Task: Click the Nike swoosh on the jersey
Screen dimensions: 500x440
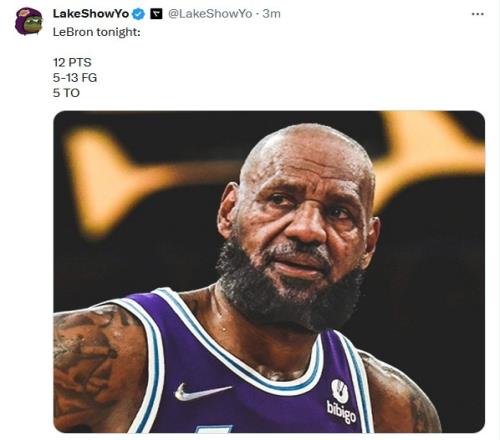Action: 202,391
